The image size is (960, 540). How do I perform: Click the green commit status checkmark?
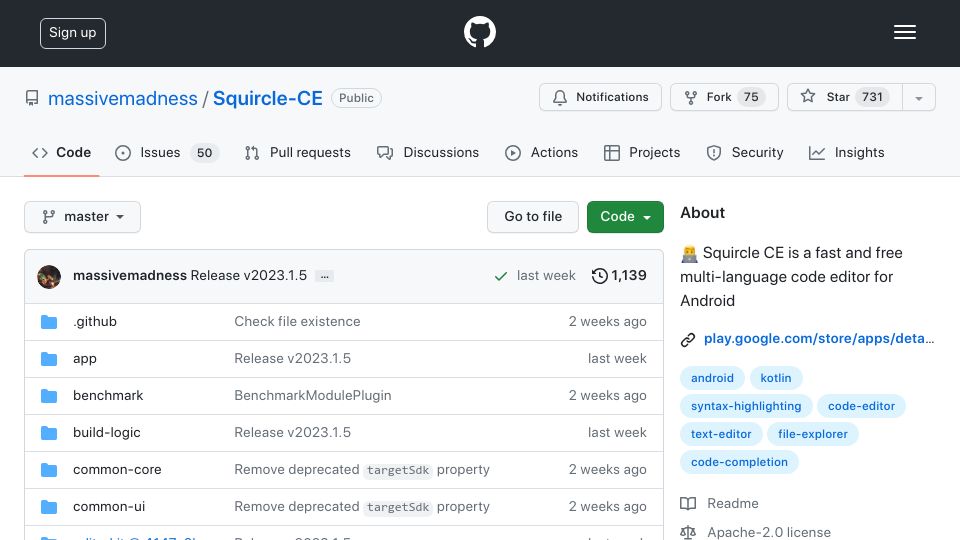coord(501,276)
